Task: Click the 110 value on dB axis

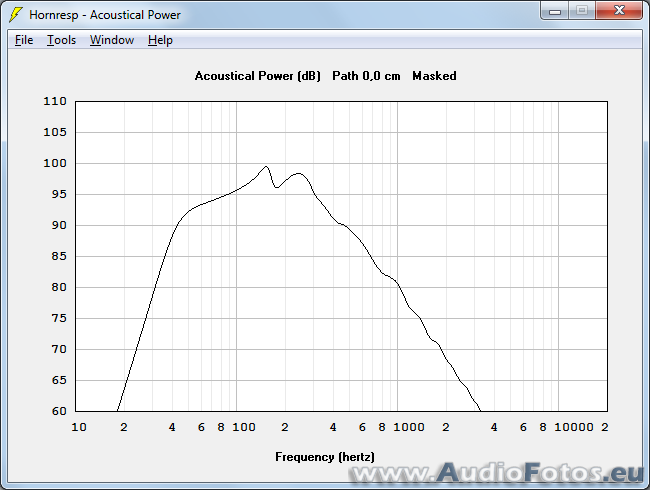Action: click(x=55, y=101)
